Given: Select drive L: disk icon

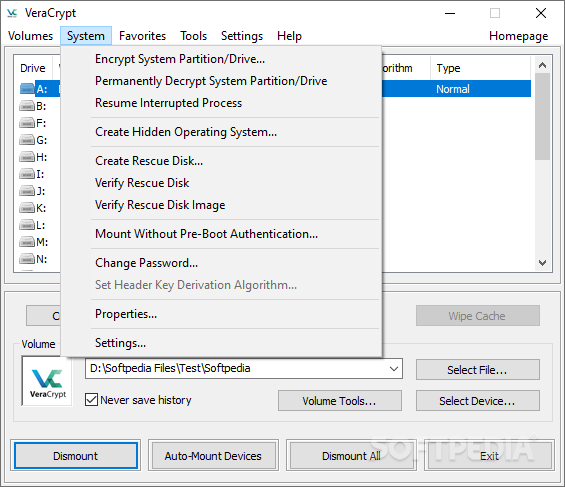Looking at the screenshot, I should click(x=27, y=225).
